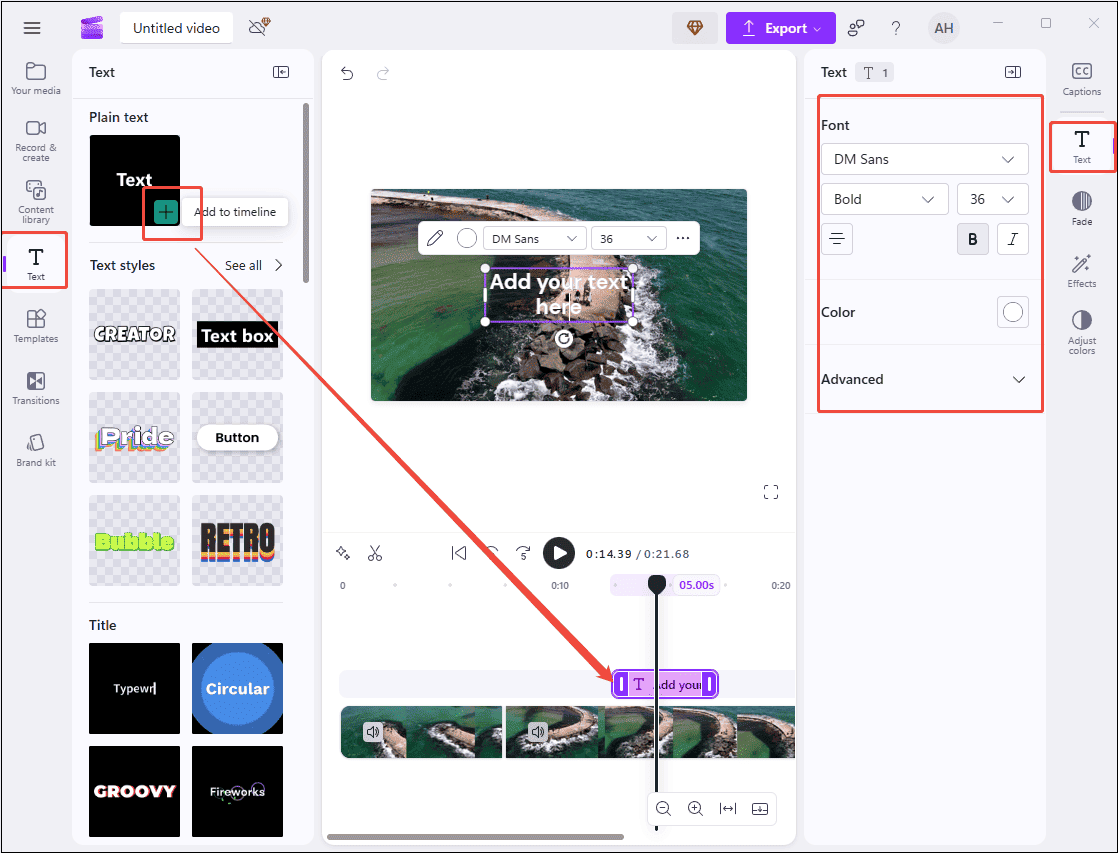Open the Color swatch in panel
Screen dimensions: 1118x853
pyautogui.click(x=1012, y=312)
